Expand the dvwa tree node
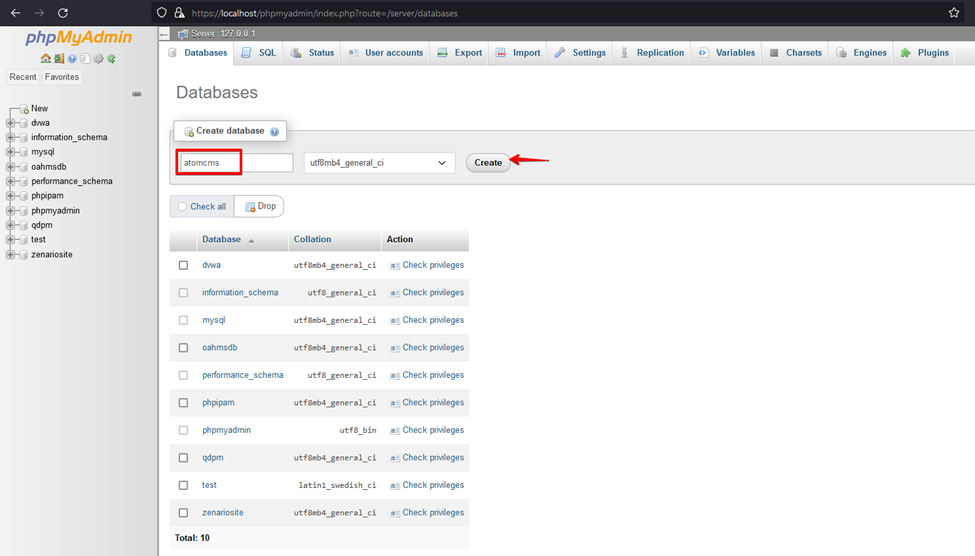Image resolution: width=975 pixels, height=556 pixels. 11,123
